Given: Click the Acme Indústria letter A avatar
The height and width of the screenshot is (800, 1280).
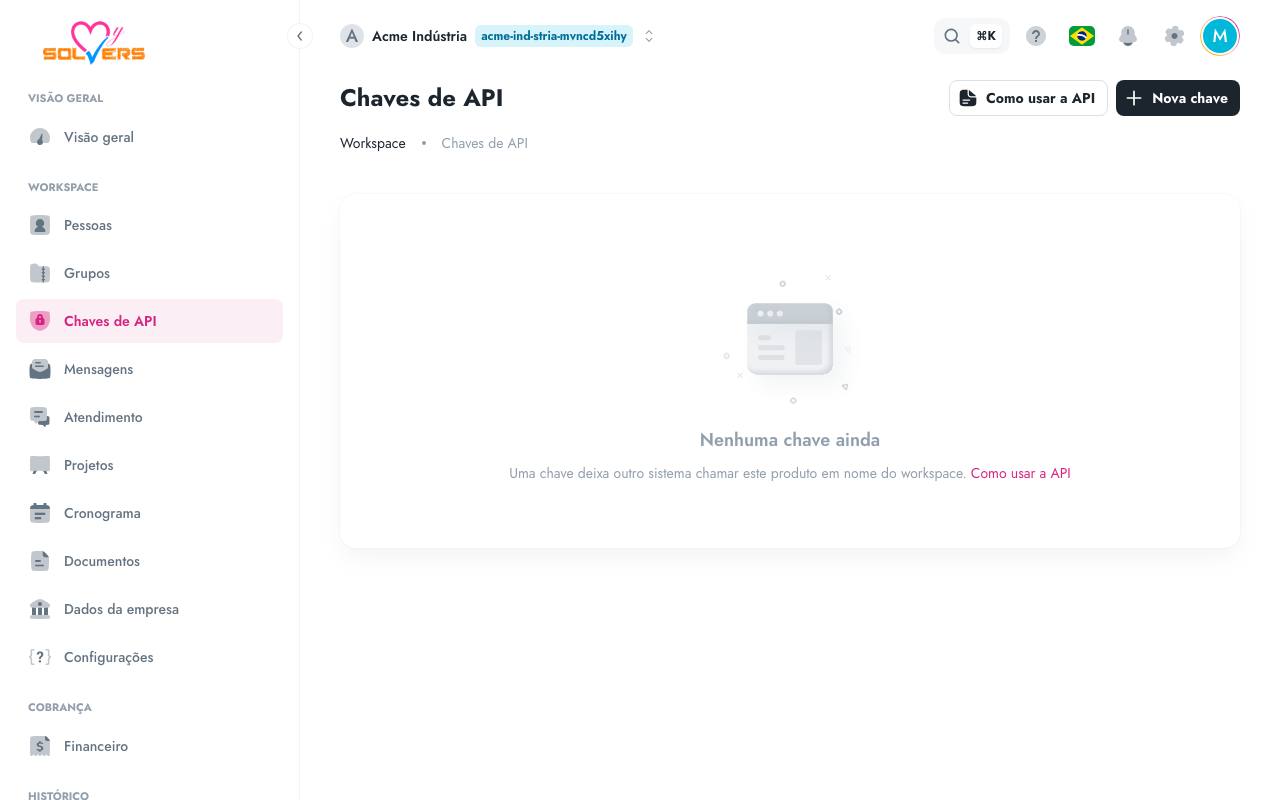Looking at the screenshot, I should pos(352,36).
